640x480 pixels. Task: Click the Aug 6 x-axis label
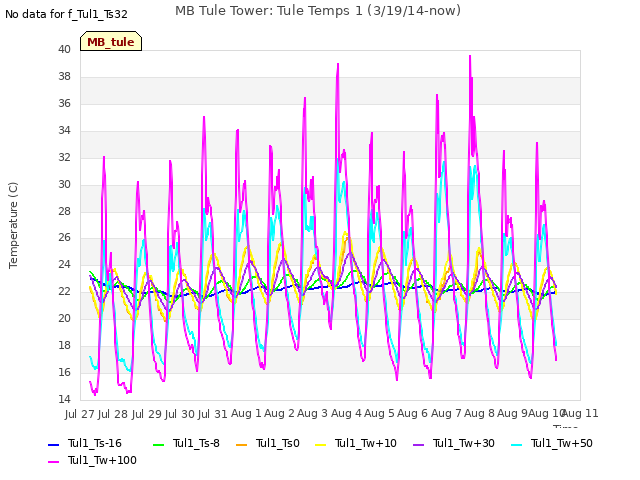click(x=413, y=413)
